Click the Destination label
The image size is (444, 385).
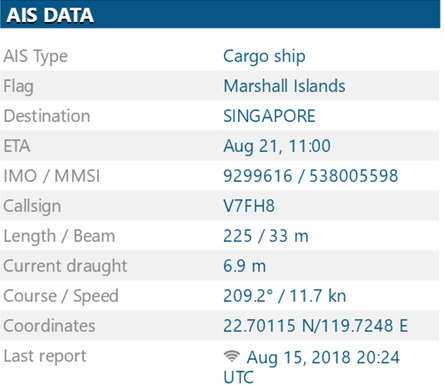[47, 116]
